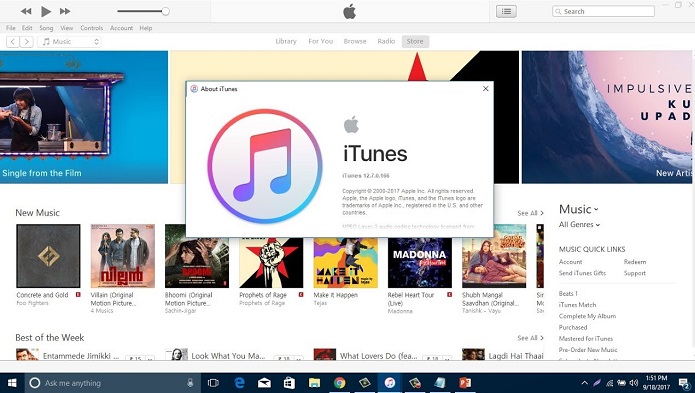This screenshot has height=393, width=695.
Task: Open the Music media picker dropdown
Action: (x=70, y=42)
